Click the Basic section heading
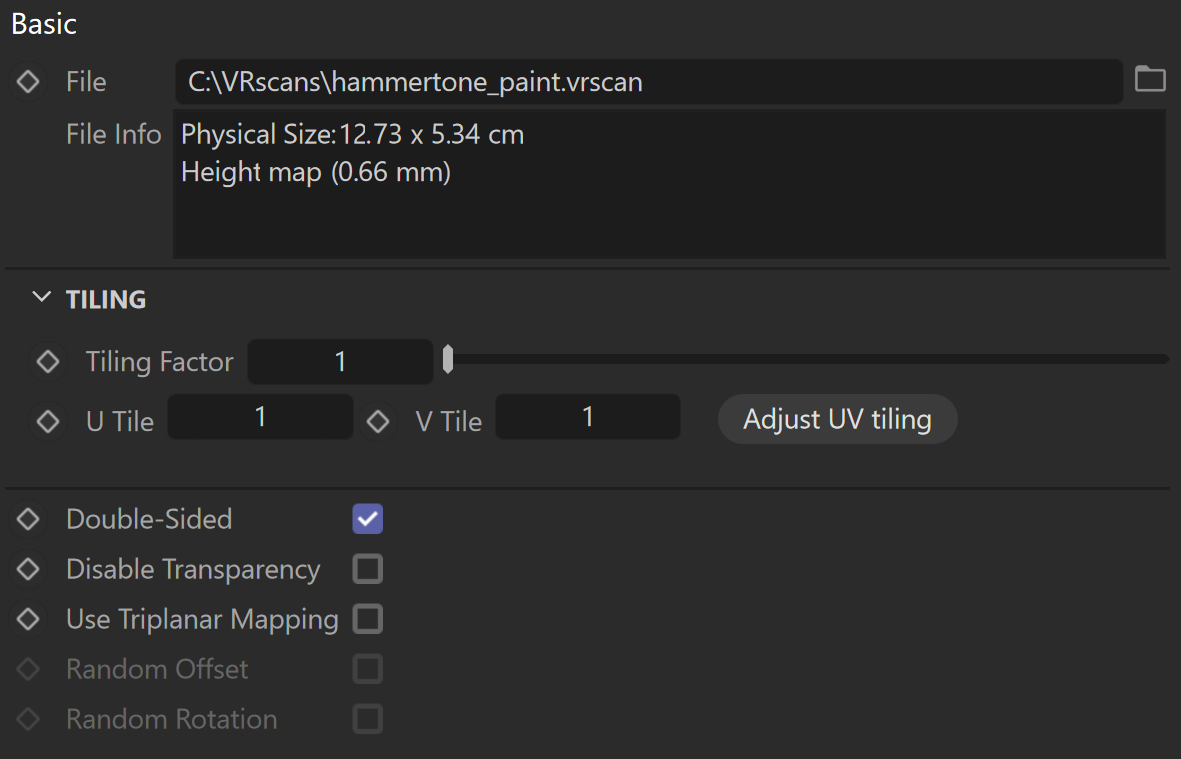 tap(44, 23)
